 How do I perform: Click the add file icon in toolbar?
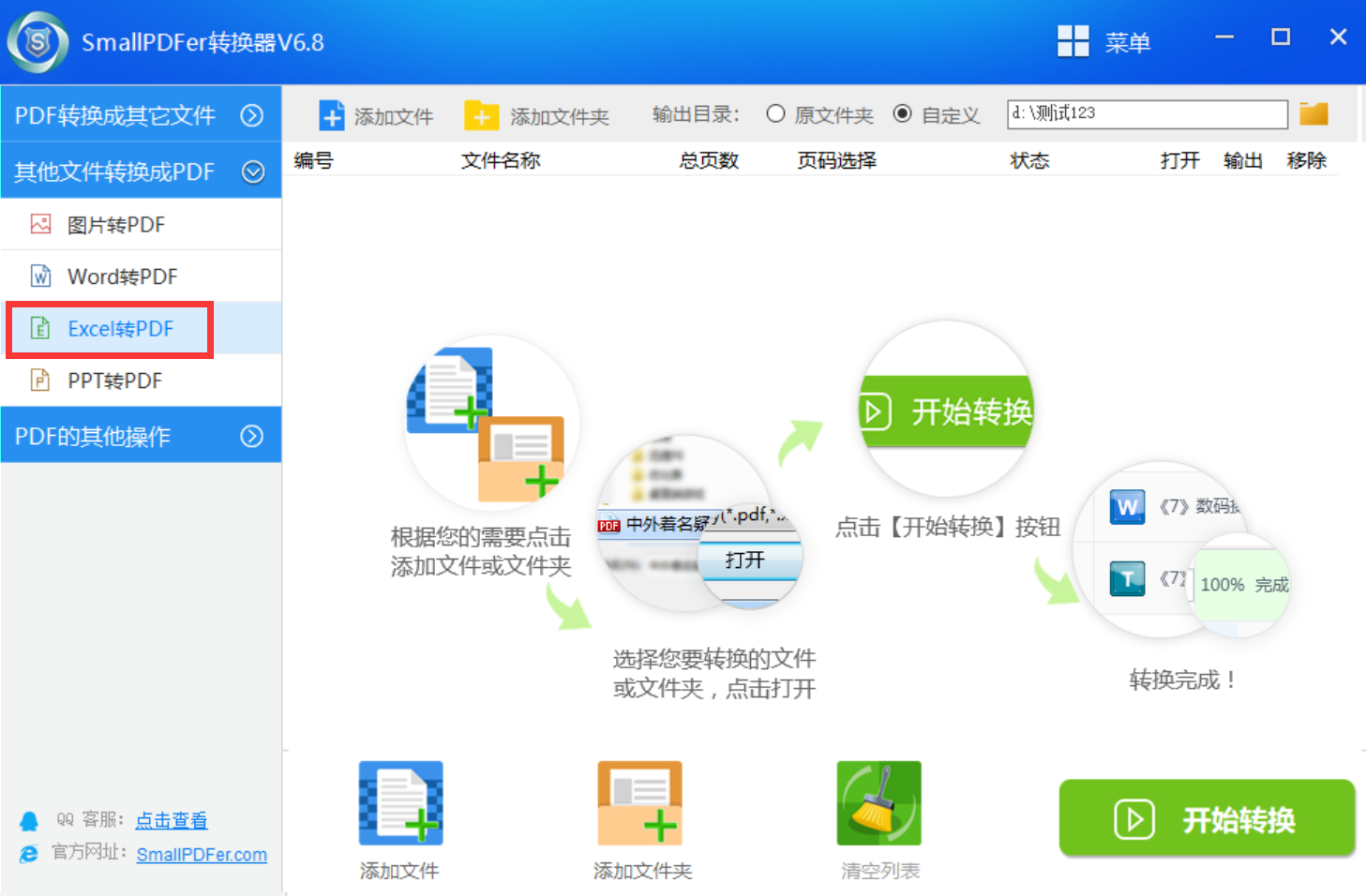click(332, 115)
